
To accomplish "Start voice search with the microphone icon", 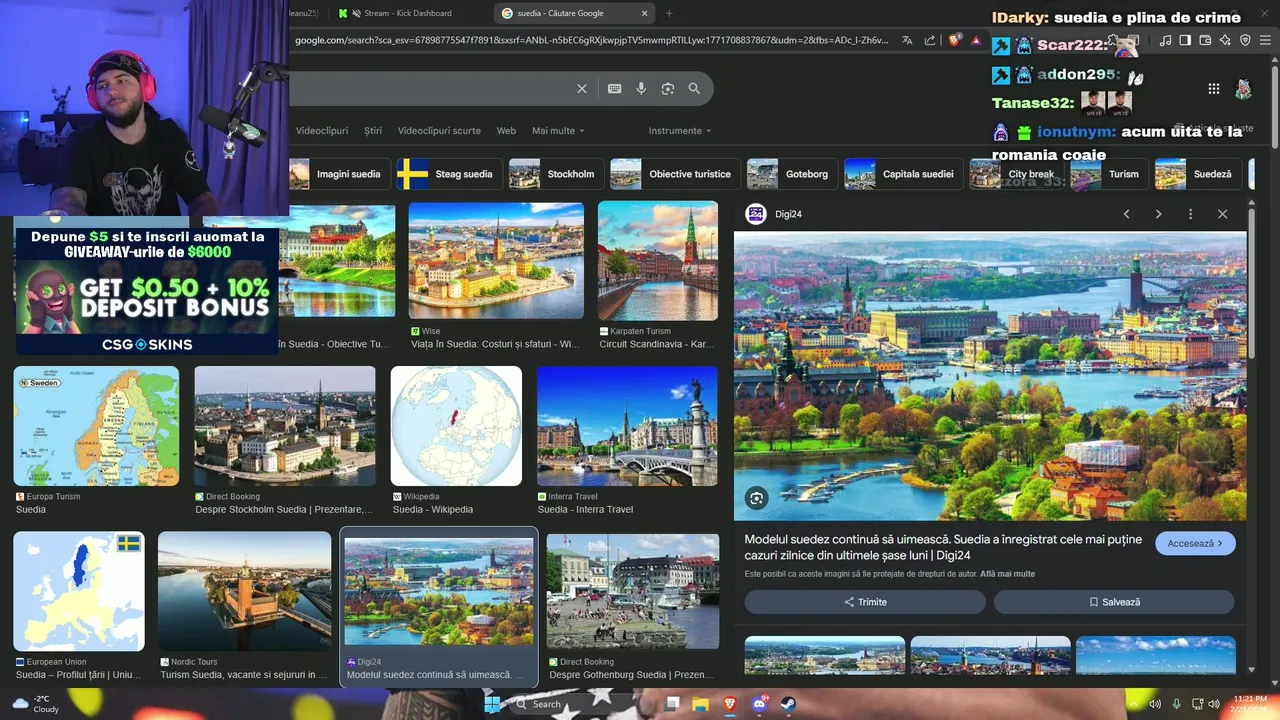I will tap(641, 89).
